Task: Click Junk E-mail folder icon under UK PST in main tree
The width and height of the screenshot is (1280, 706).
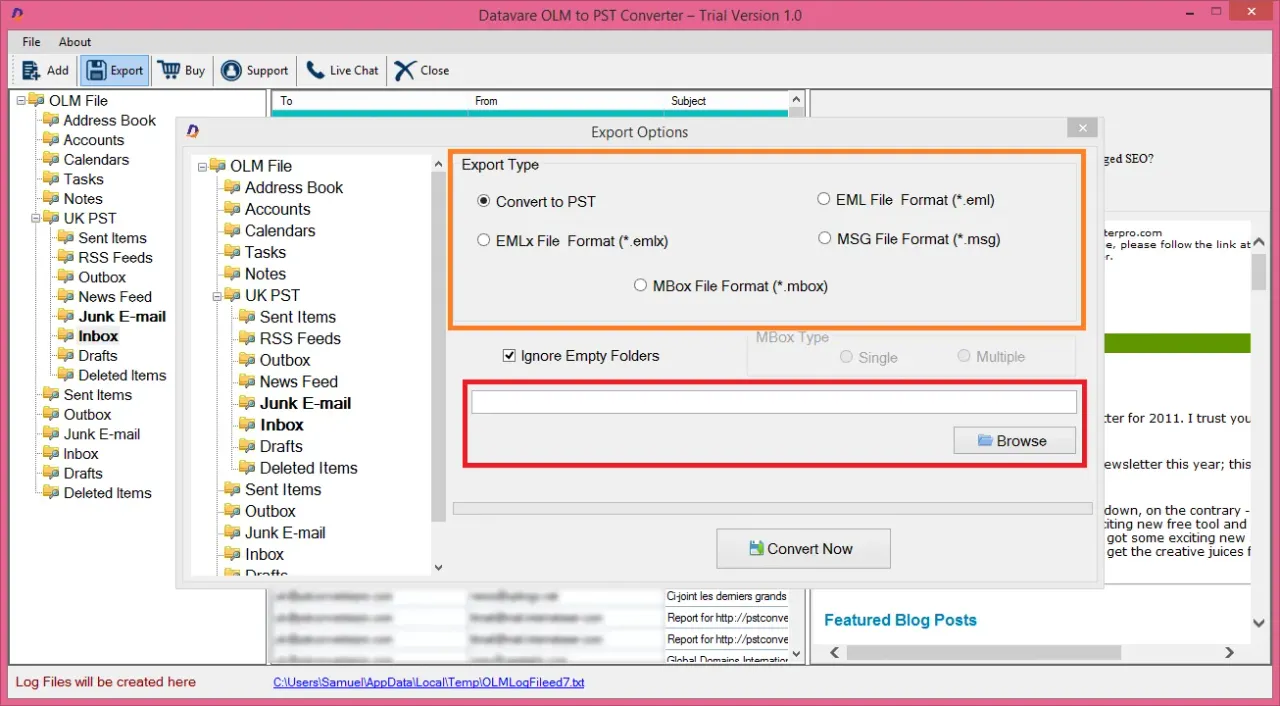Action: pyautogui.click(x=66, y=316)
